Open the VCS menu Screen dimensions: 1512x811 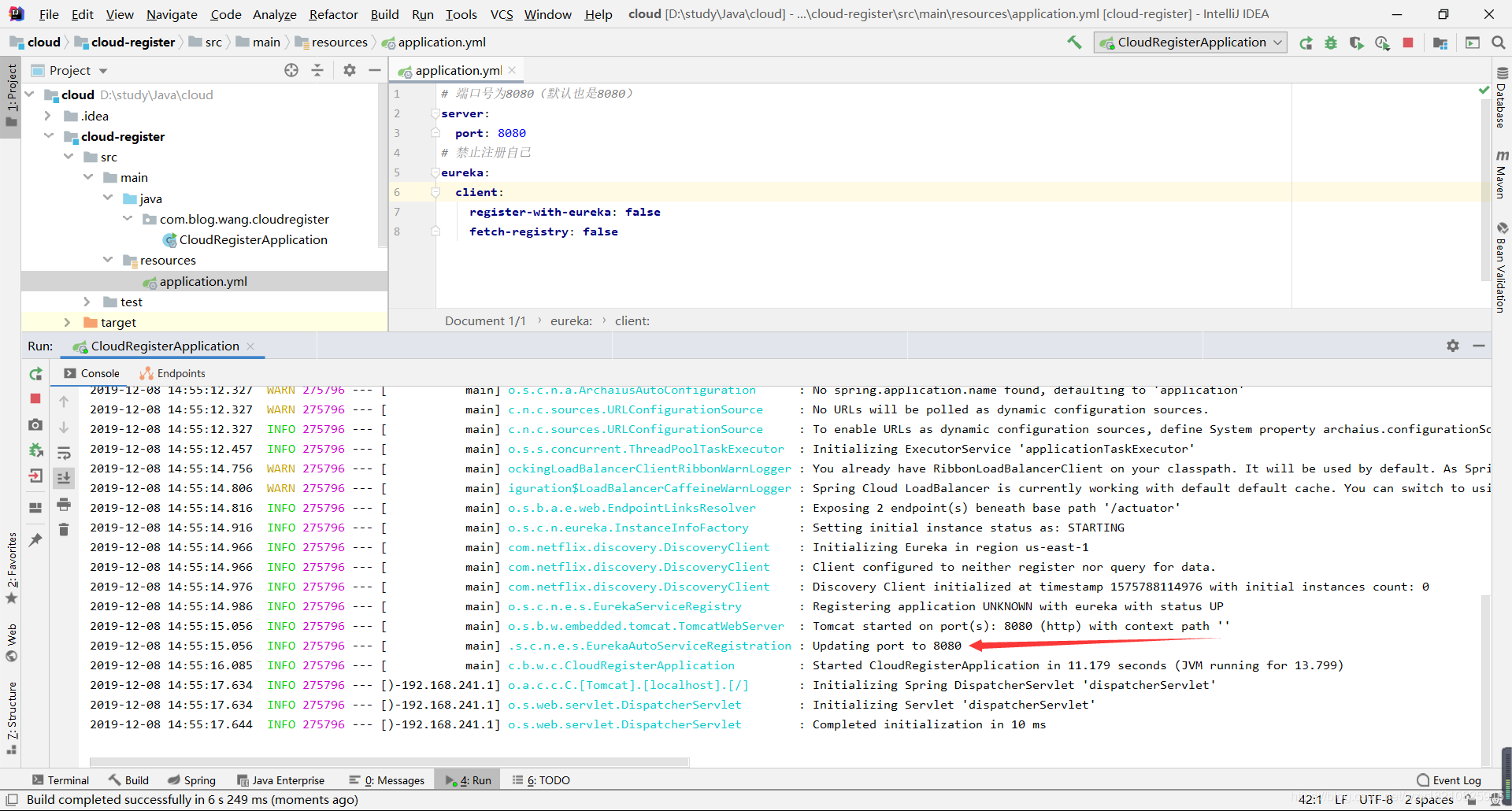point(502,14)
